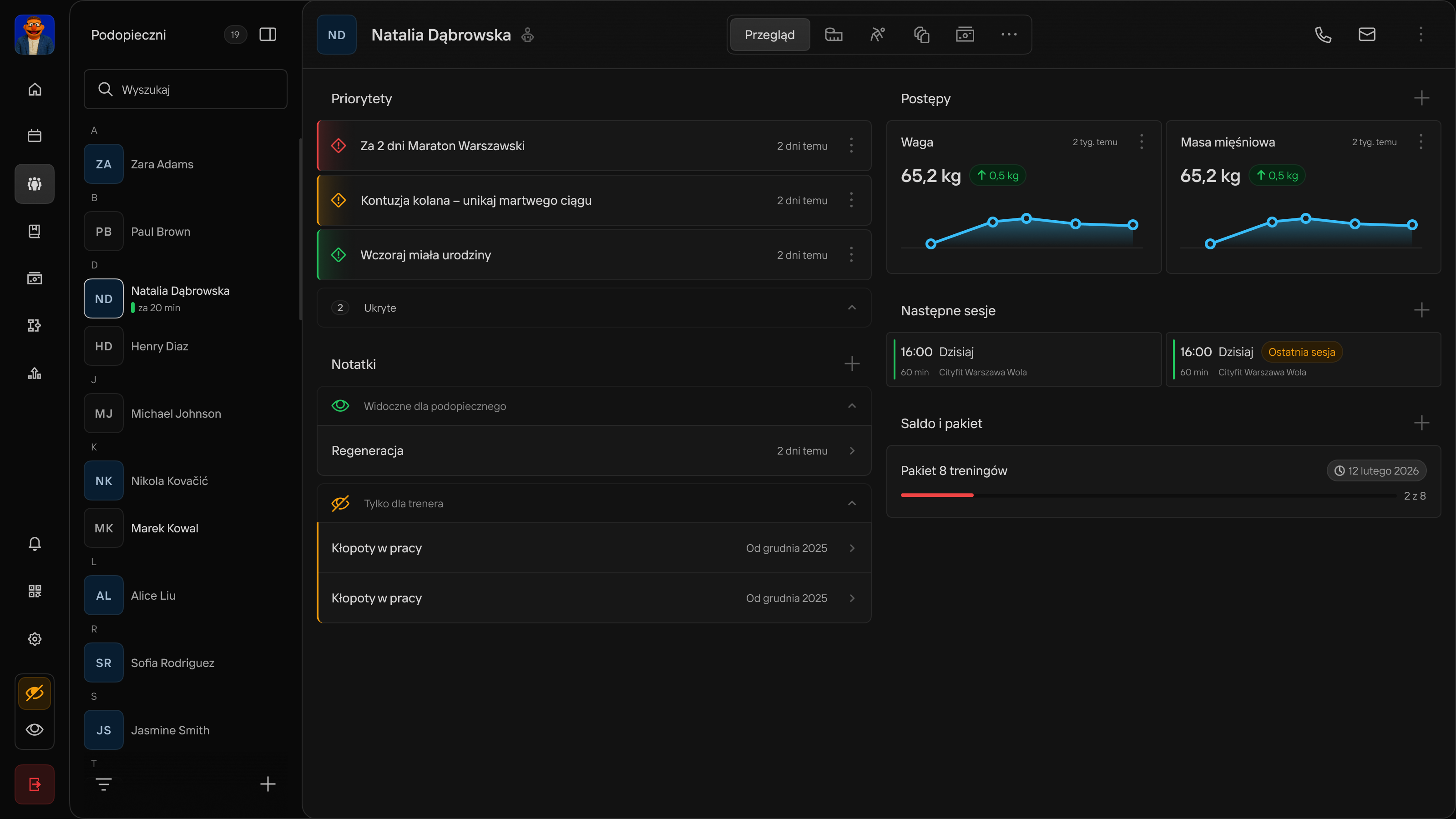
Task: Open settings gear in left sidebar
Action: click(x=35, y=639)
